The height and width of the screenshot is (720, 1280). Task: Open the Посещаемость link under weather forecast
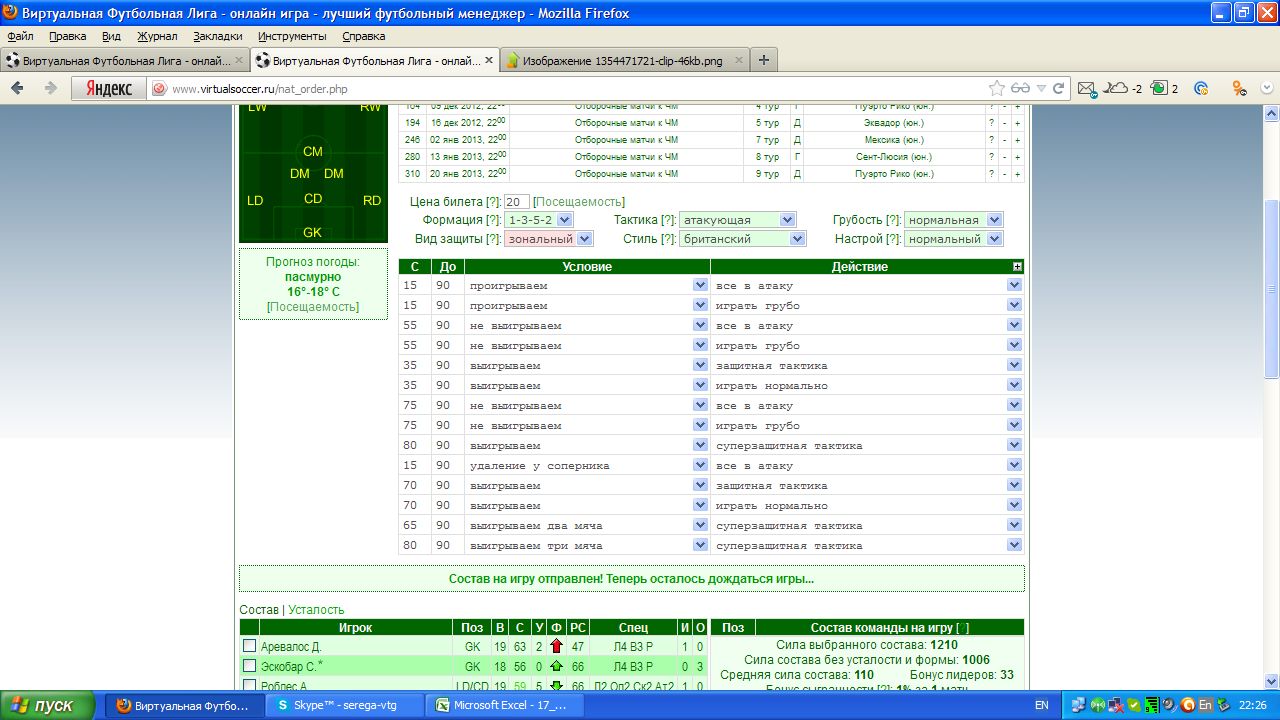coord(313,307)
